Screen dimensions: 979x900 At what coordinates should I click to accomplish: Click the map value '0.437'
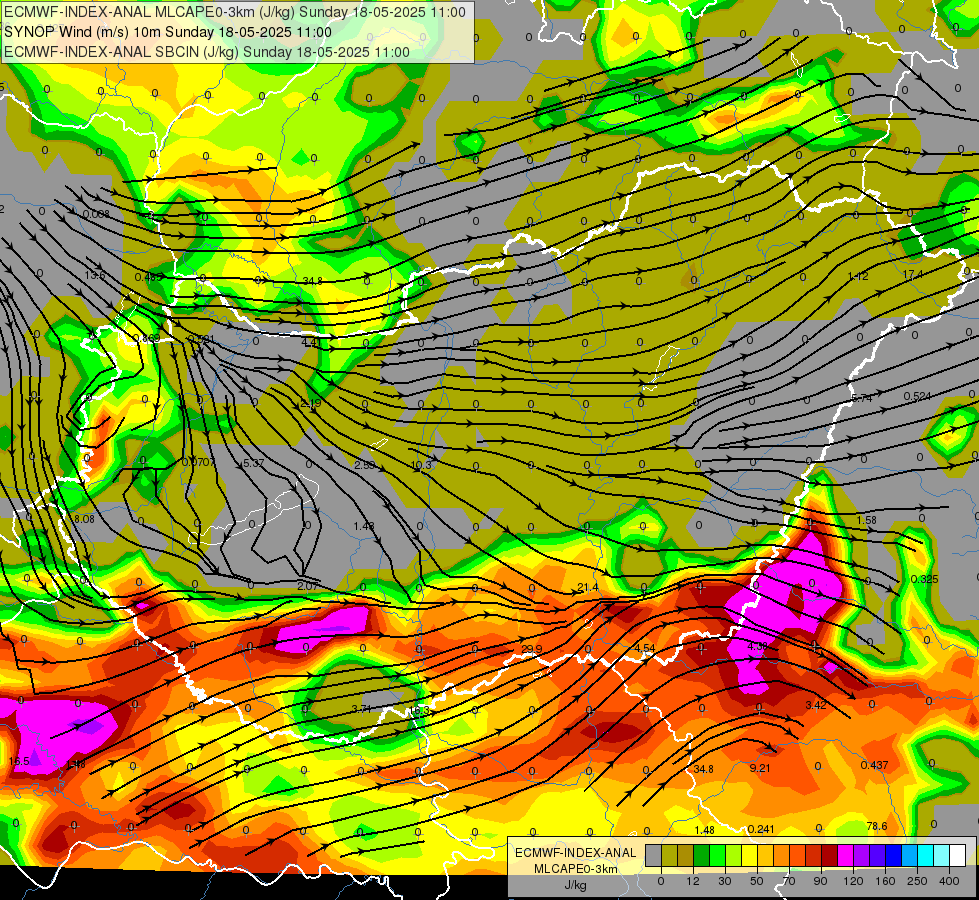click(874, 765)
